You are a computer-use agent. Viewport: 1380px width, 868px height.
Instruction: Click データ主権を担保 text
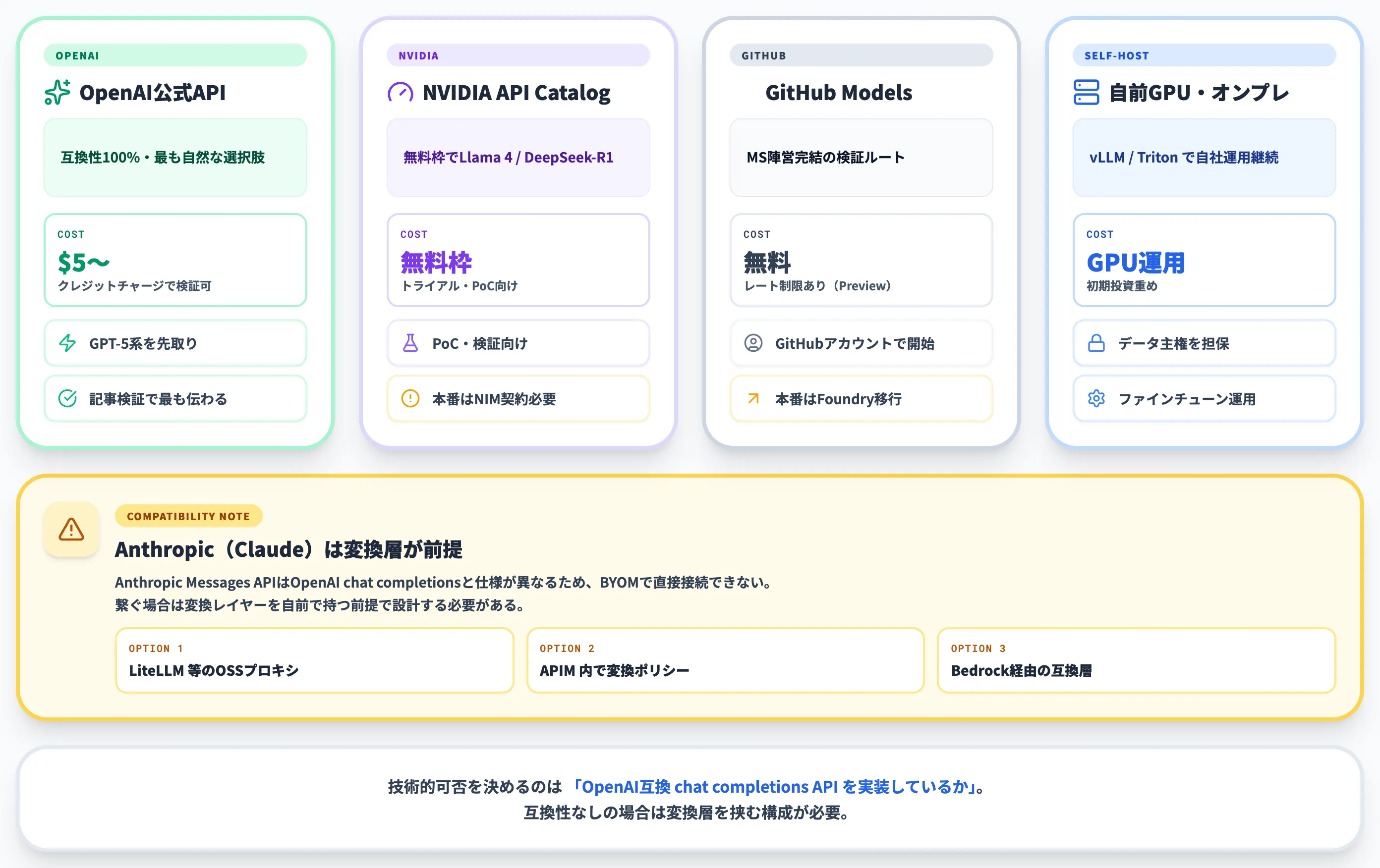click(x=1174, y=343)
